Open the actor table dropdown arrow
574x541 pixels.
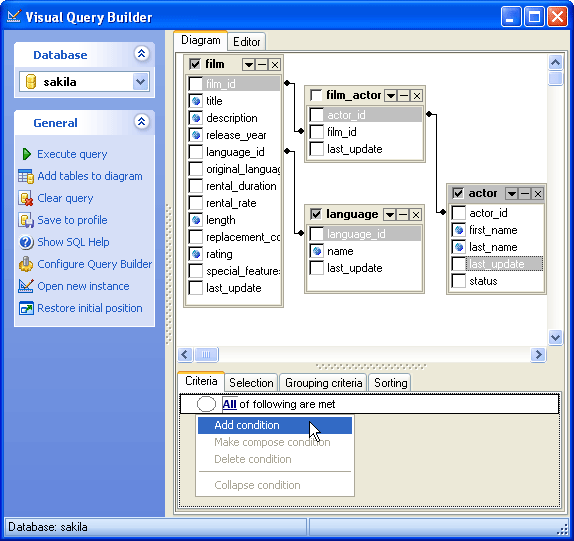coord(511,194)
